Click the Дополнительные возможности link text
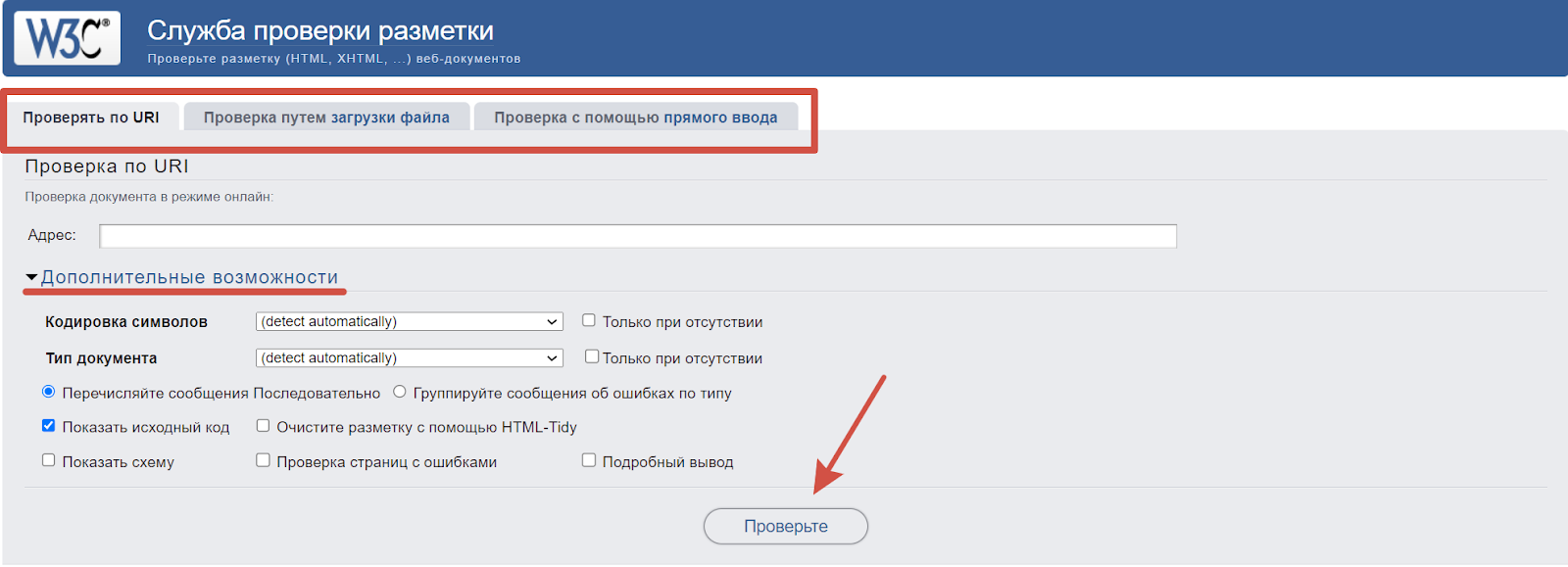 [x=189, y=277]
